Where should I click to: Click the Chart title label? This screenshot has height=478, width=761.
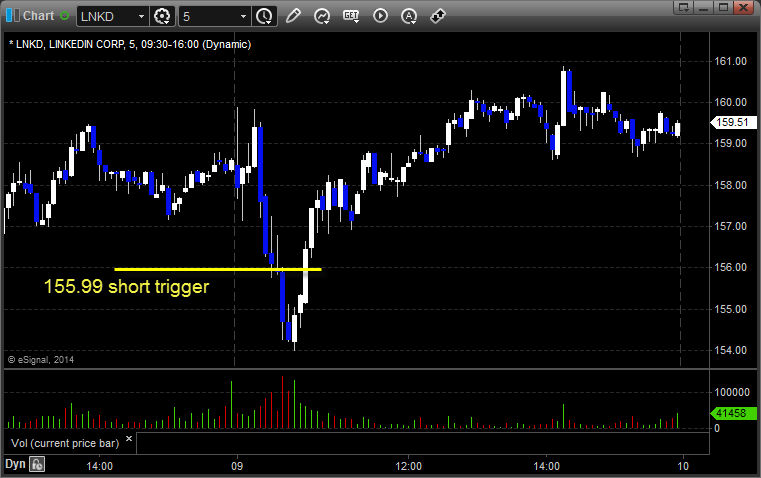click(38, 16)
